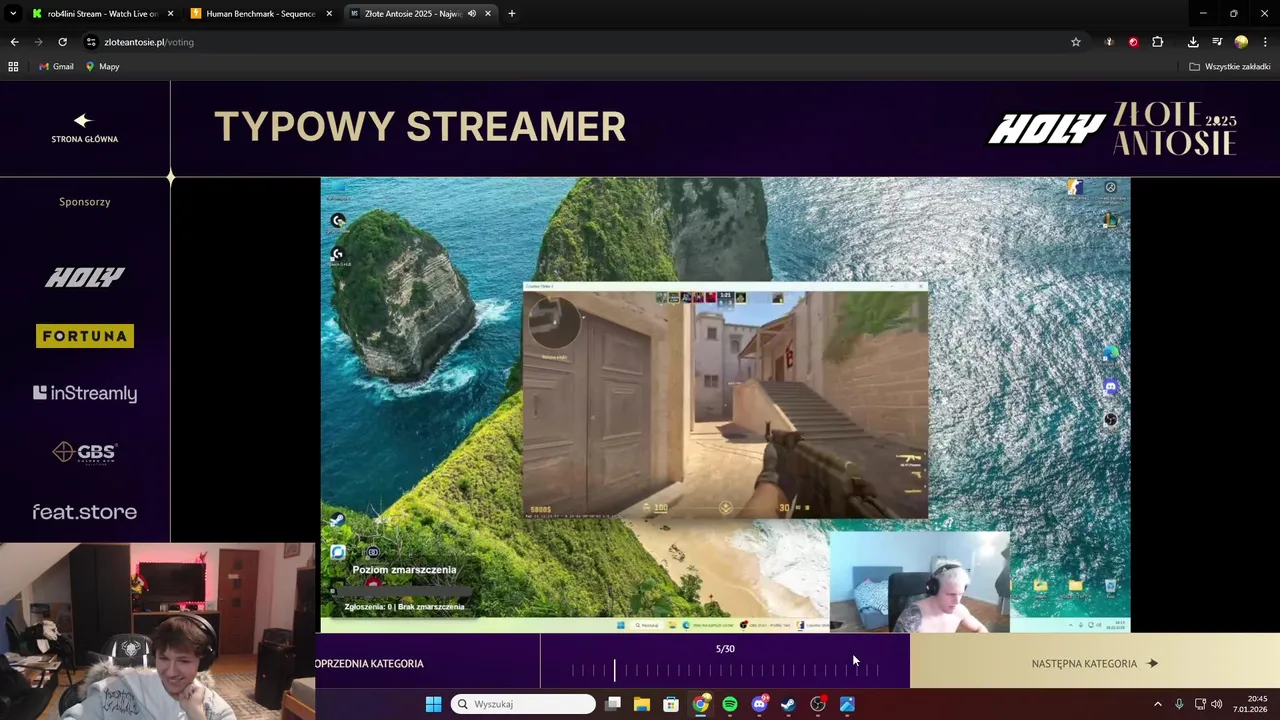
Task: Bookmark this page with the star icon
Action: [x=1076, y=42]
